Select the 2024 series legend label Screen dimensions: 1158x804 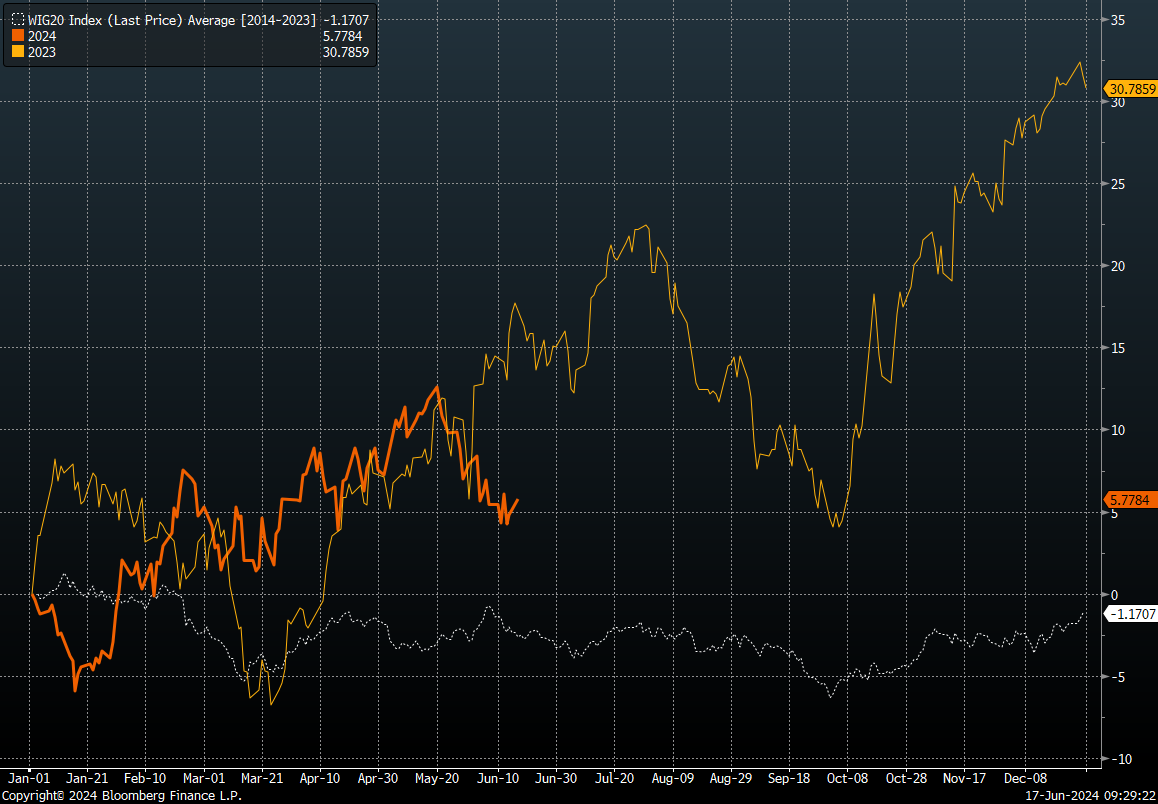coord(42,35)
